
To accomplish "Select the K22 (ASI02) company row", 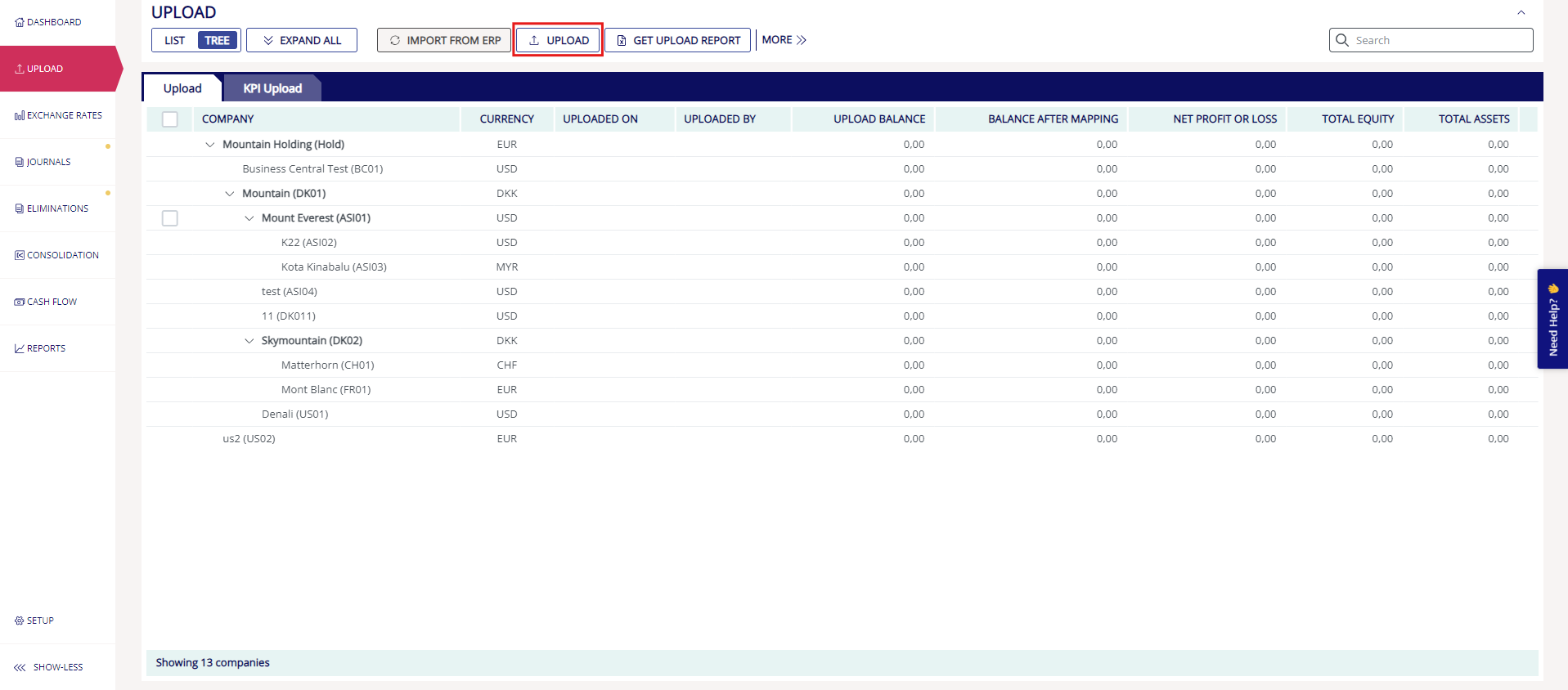I will click(x=842, y=243).
